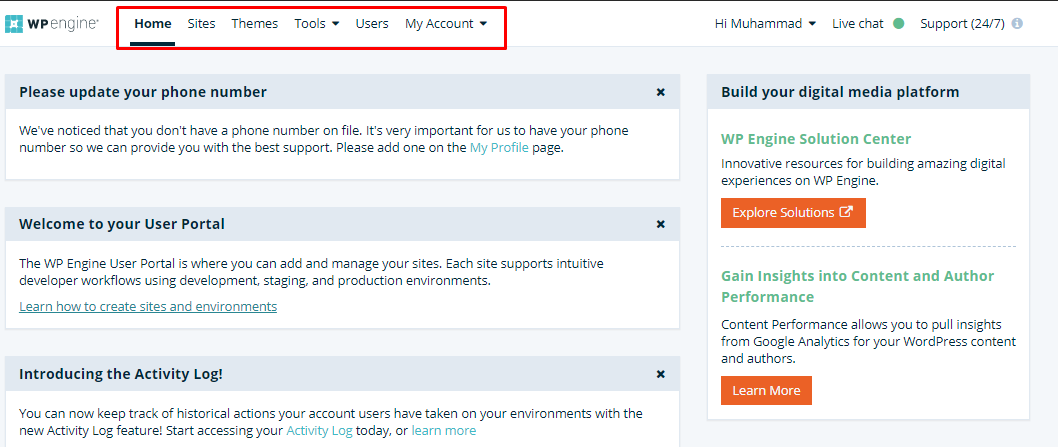Click the info icon beside Support
1058x447 pixels.
click(x=1017, y=24)
